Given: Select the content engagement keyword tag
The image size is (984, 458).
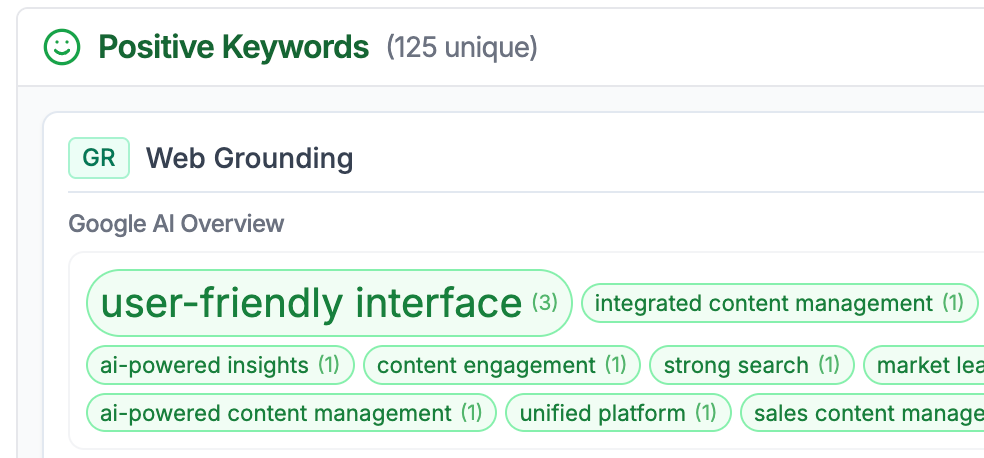Looking at the screenshot, I should (486, 365).
